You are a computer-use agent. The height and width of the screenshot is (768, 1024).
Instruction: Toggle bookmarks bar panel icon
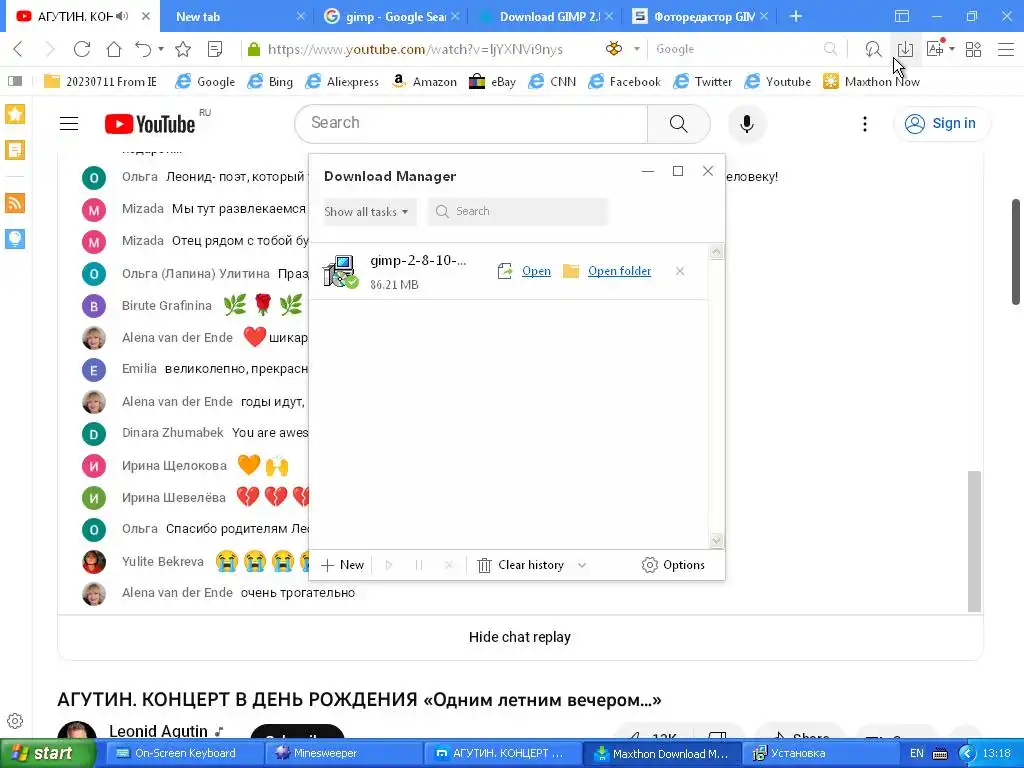point(15,82)
